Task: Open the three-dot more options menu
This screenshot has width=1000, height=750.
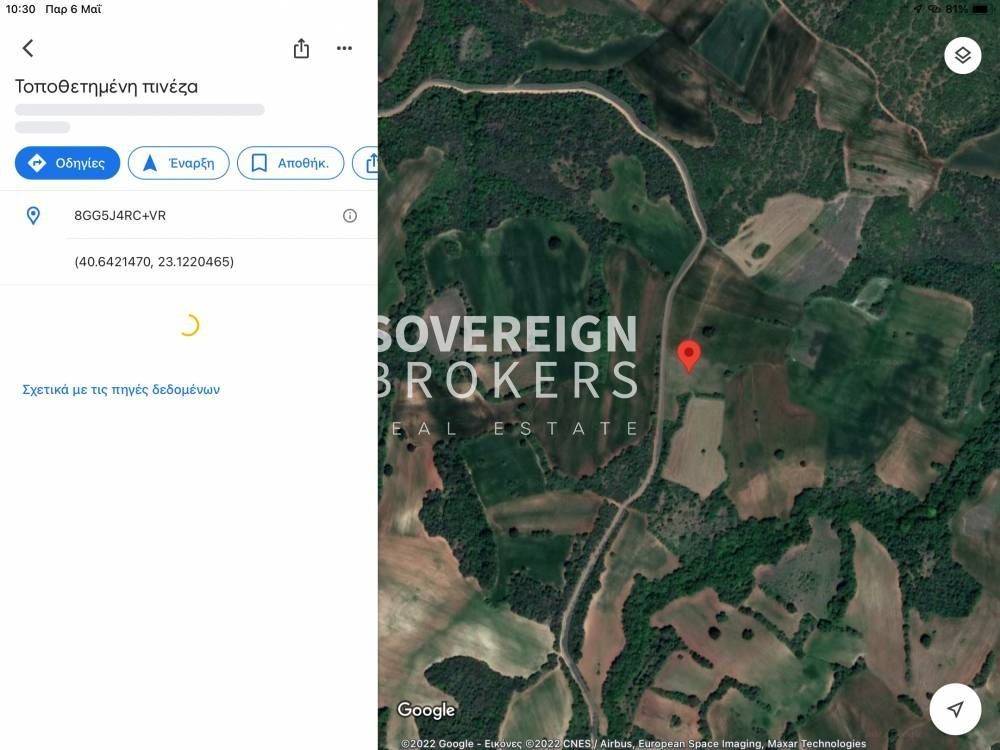Action: (x=344, y=48)
